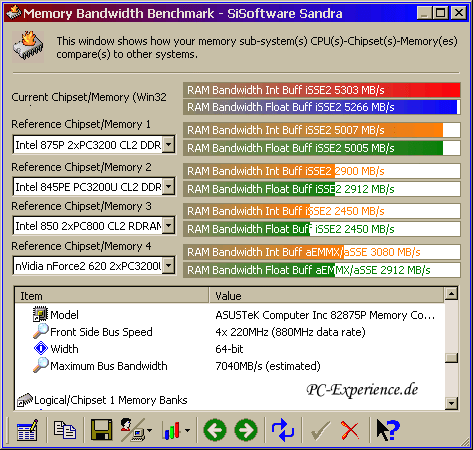Click the Value column header
Viewport: 473px width, 450px height.
(327, 296)
